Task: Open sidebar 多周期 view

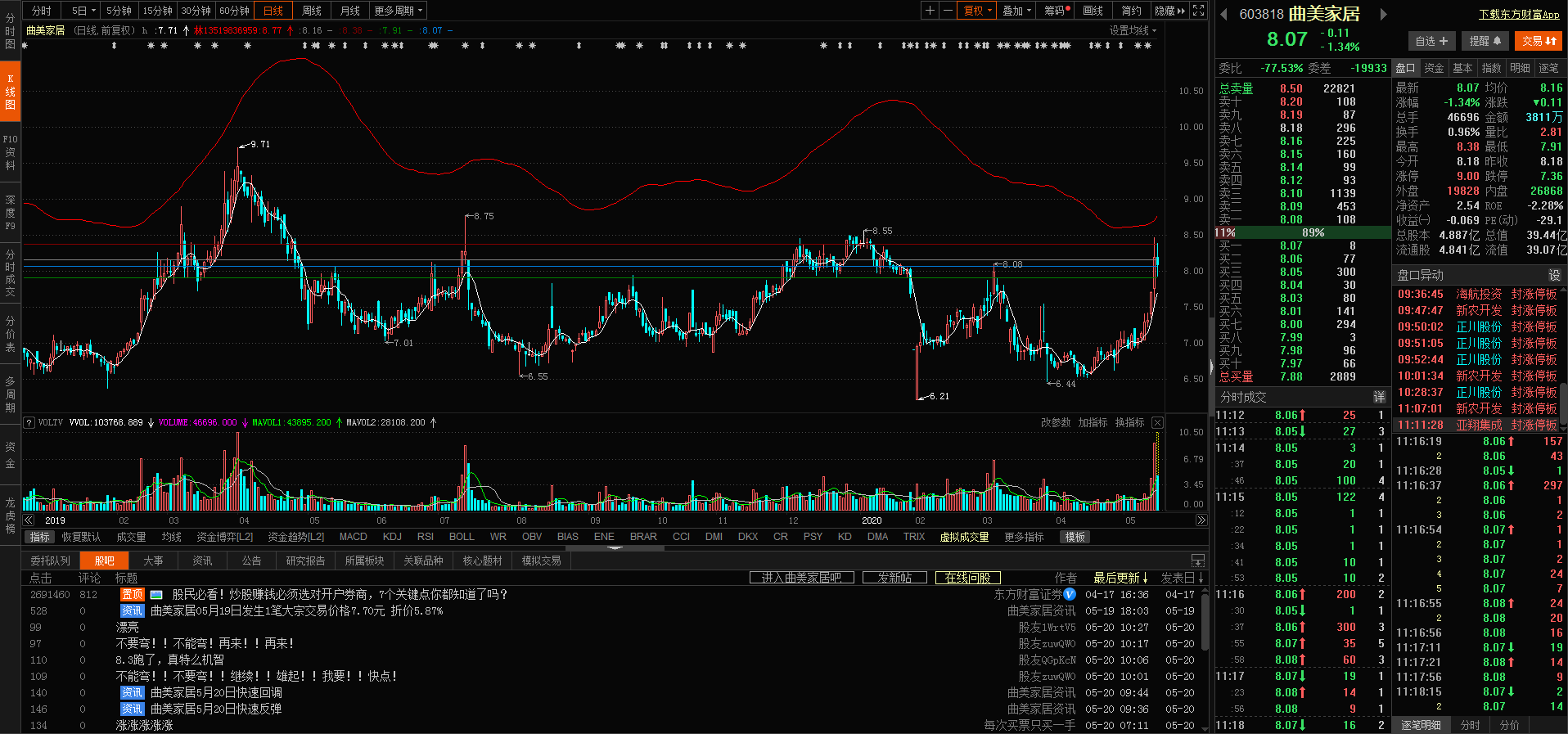Action: (10, 394)
